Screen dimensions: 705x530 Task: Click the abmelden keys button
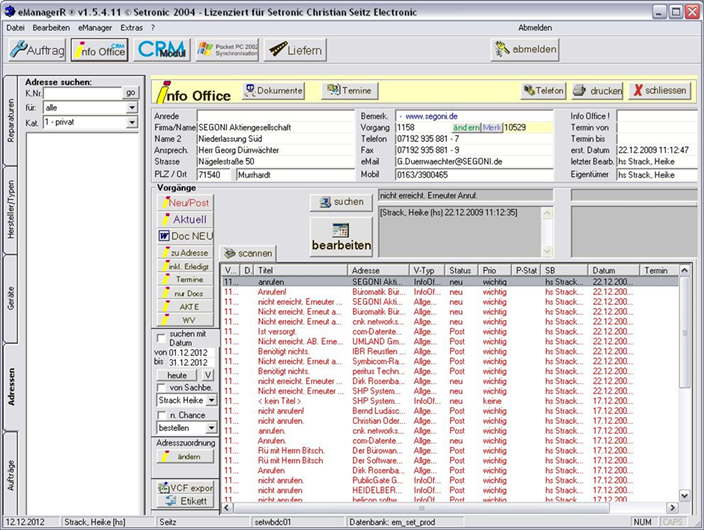(x=525, y=49)
